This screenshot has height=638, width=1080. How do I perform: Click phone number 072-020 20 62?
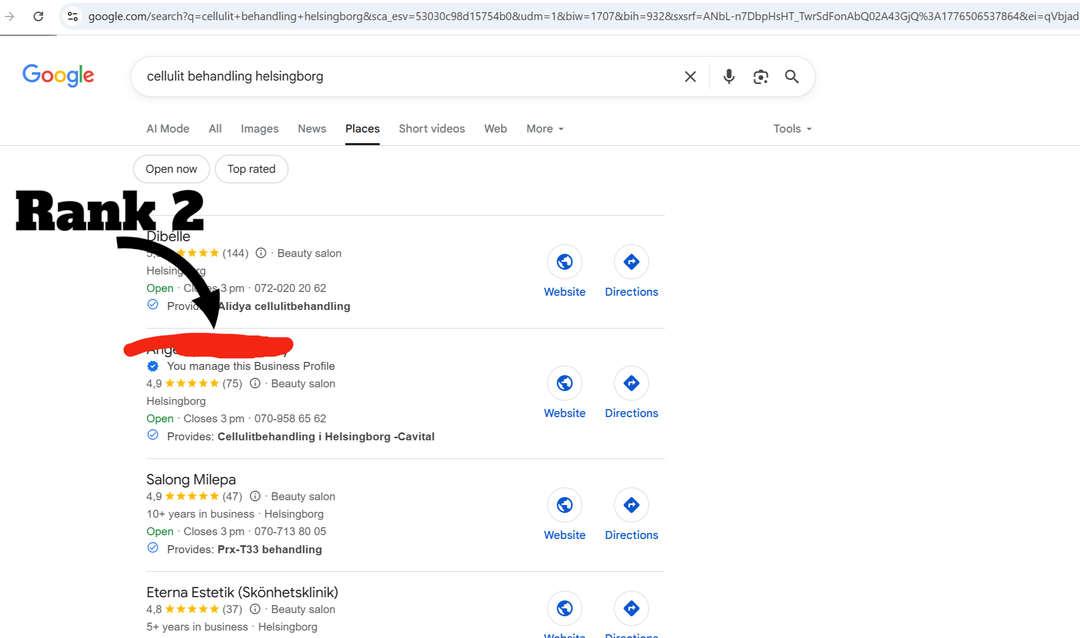(290, 289)
